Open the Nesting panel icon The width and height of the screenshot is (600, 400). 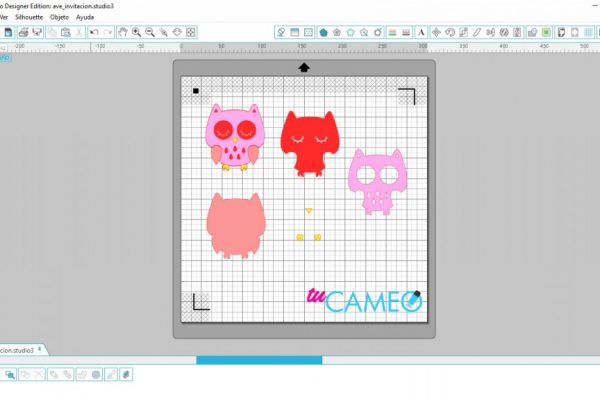[517, 33]
